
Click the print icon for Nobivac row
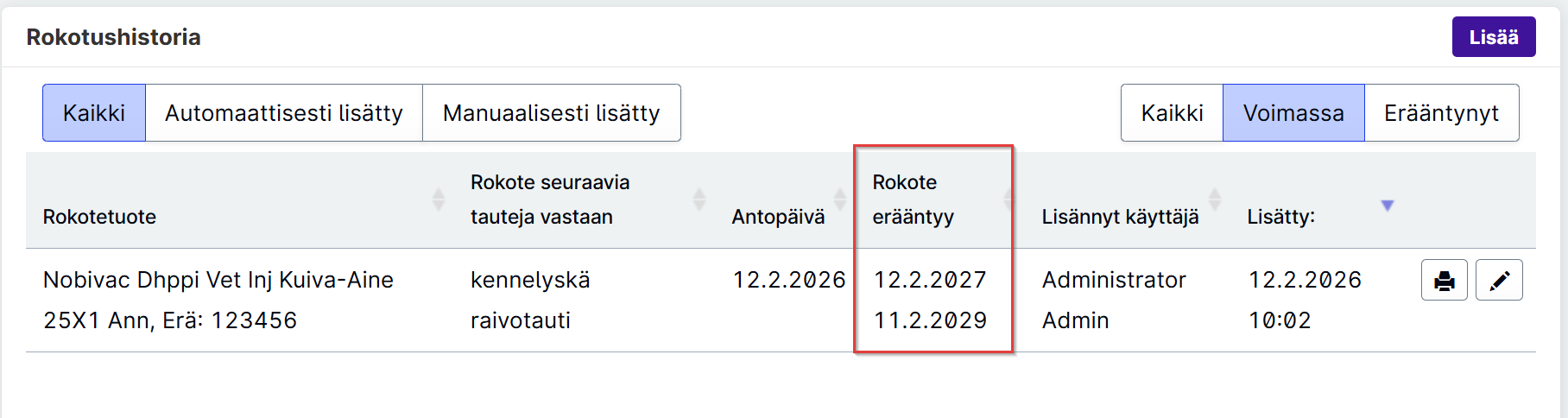click(1444, 280)
